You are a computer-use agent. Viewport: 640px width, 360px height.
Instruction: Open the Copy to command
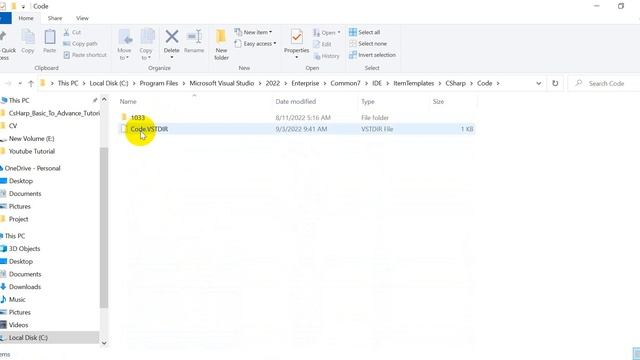[146, 45]
